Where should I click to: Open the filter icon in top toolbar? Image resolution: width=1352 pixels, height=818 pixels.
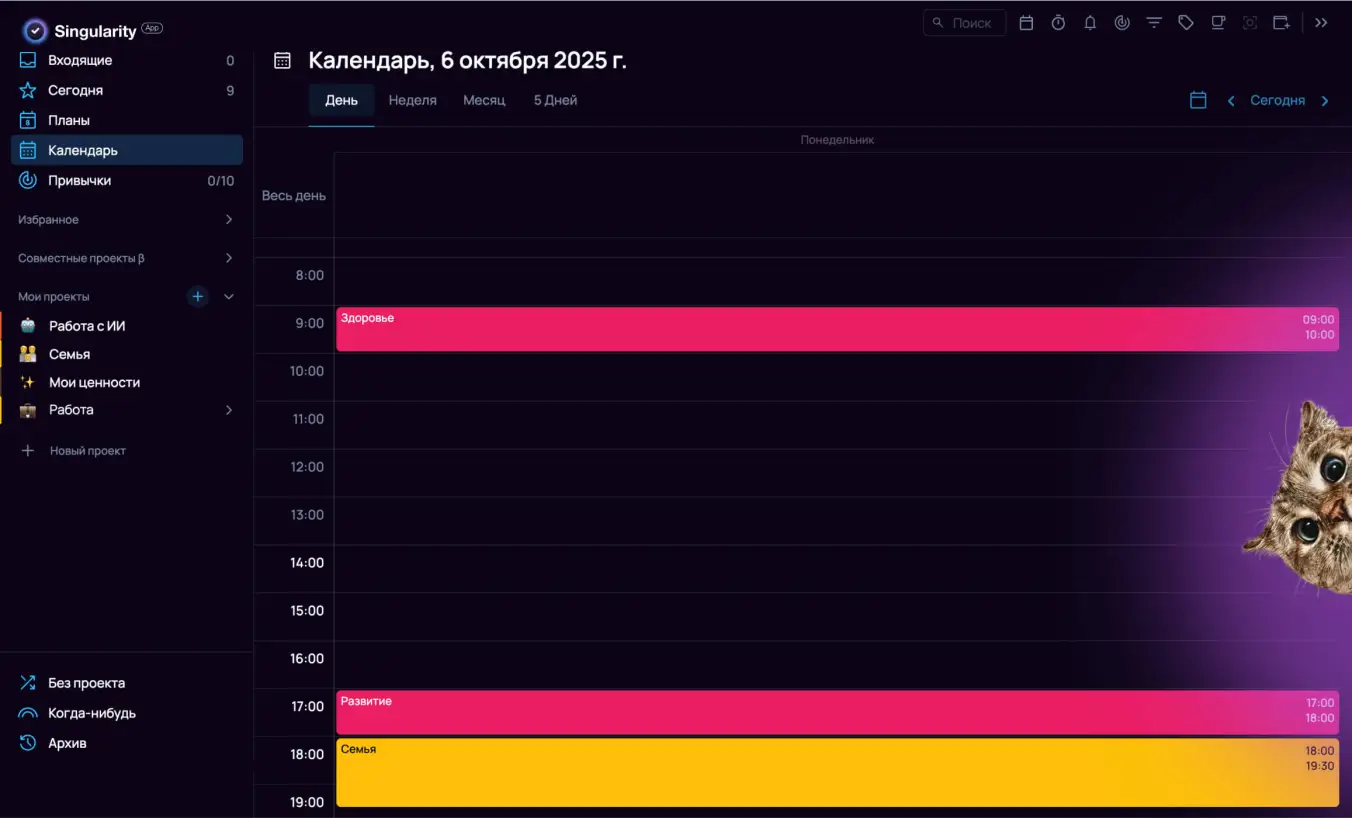point(1154,23)
